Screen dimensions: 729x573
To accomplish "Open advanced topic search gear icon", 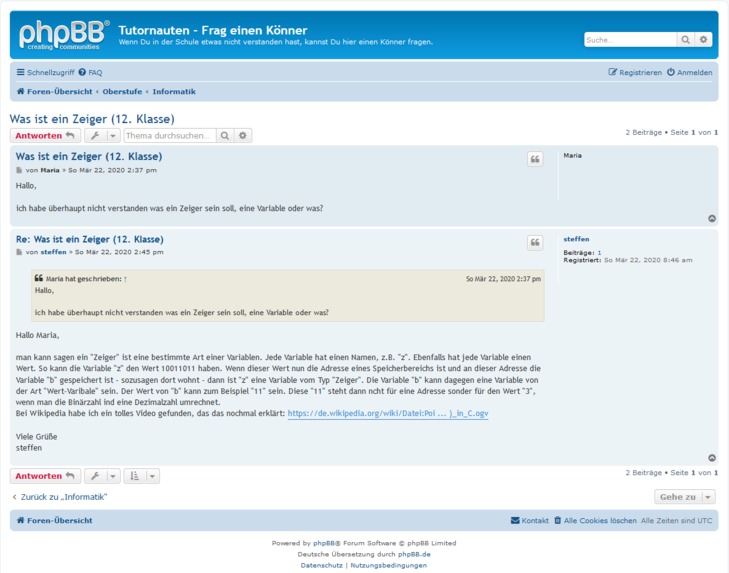I will (243, 136).
